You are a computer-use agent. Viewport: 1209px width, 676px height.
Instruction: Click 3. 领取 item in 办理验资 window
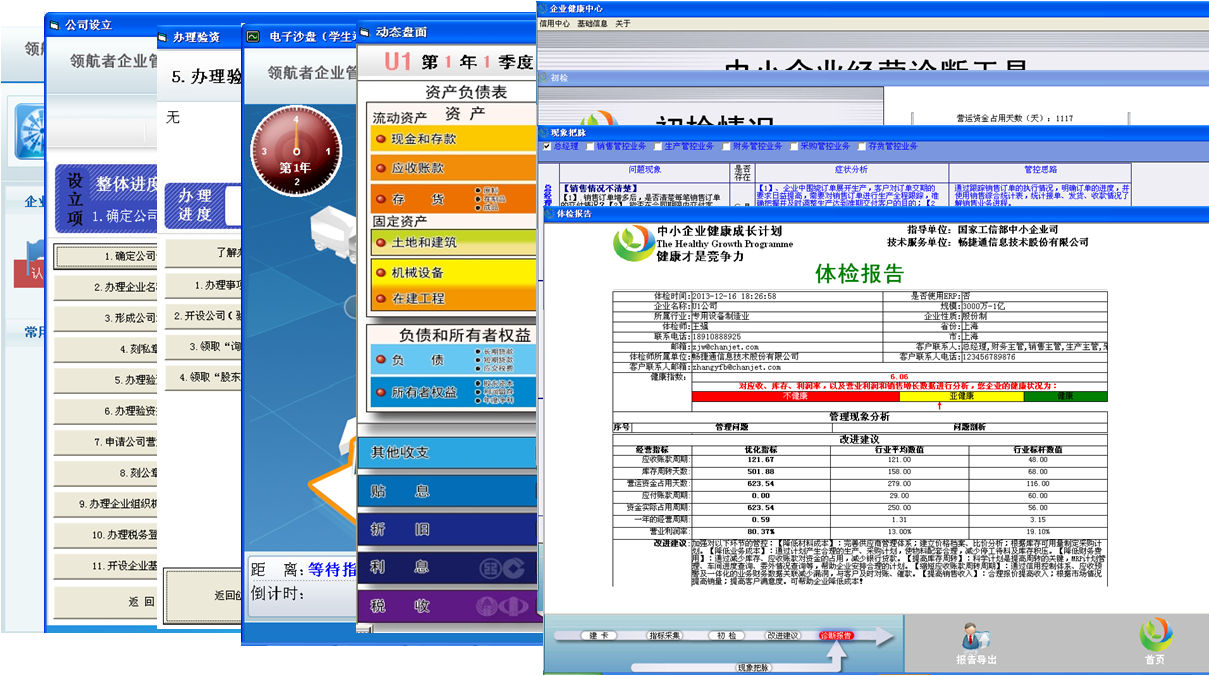(x=203, y=346)
